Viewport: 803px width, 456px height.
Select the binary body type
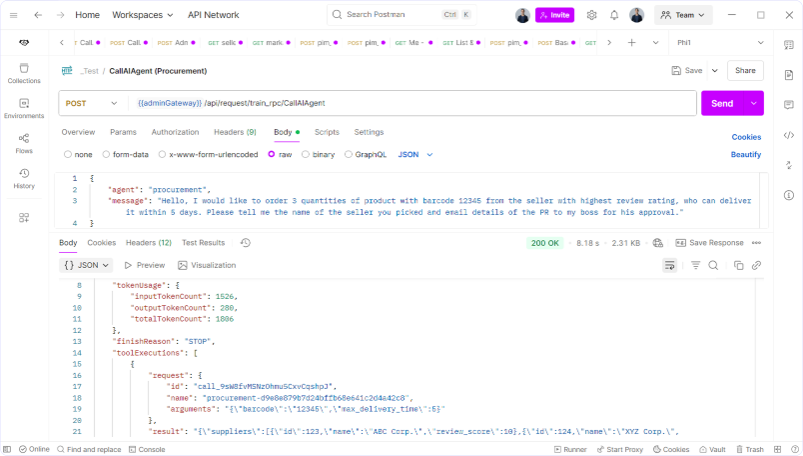point(318,154)
